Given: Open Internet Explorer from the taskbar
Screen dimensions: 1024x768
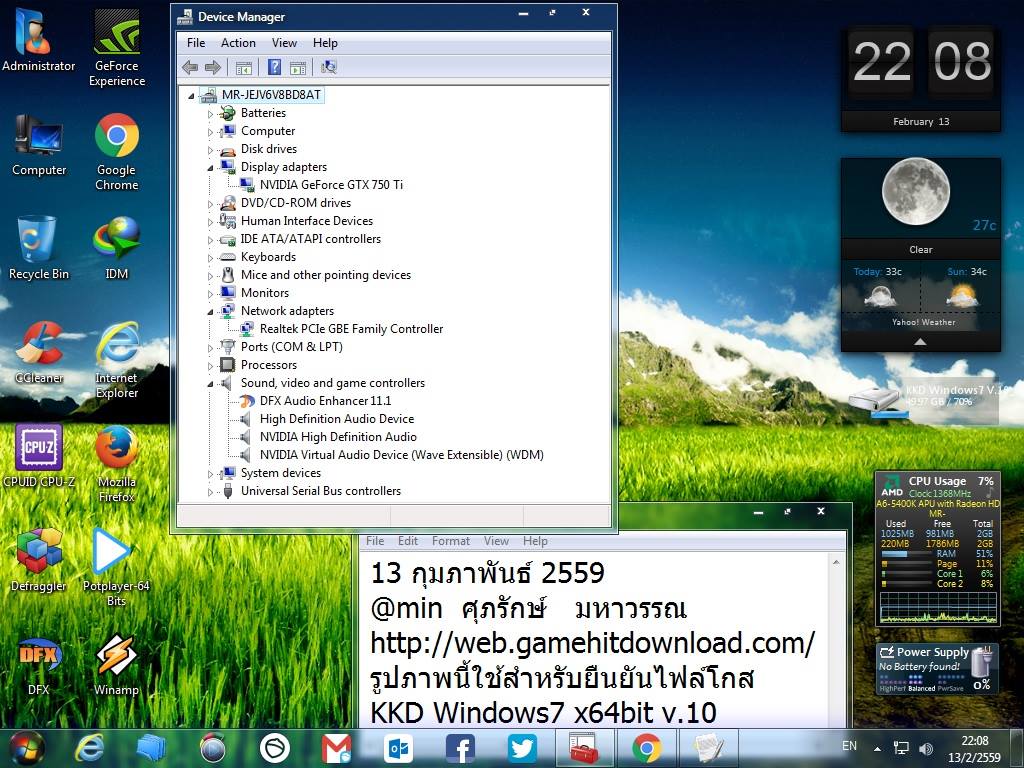Looking at the screenshot, I should [89, 748].
